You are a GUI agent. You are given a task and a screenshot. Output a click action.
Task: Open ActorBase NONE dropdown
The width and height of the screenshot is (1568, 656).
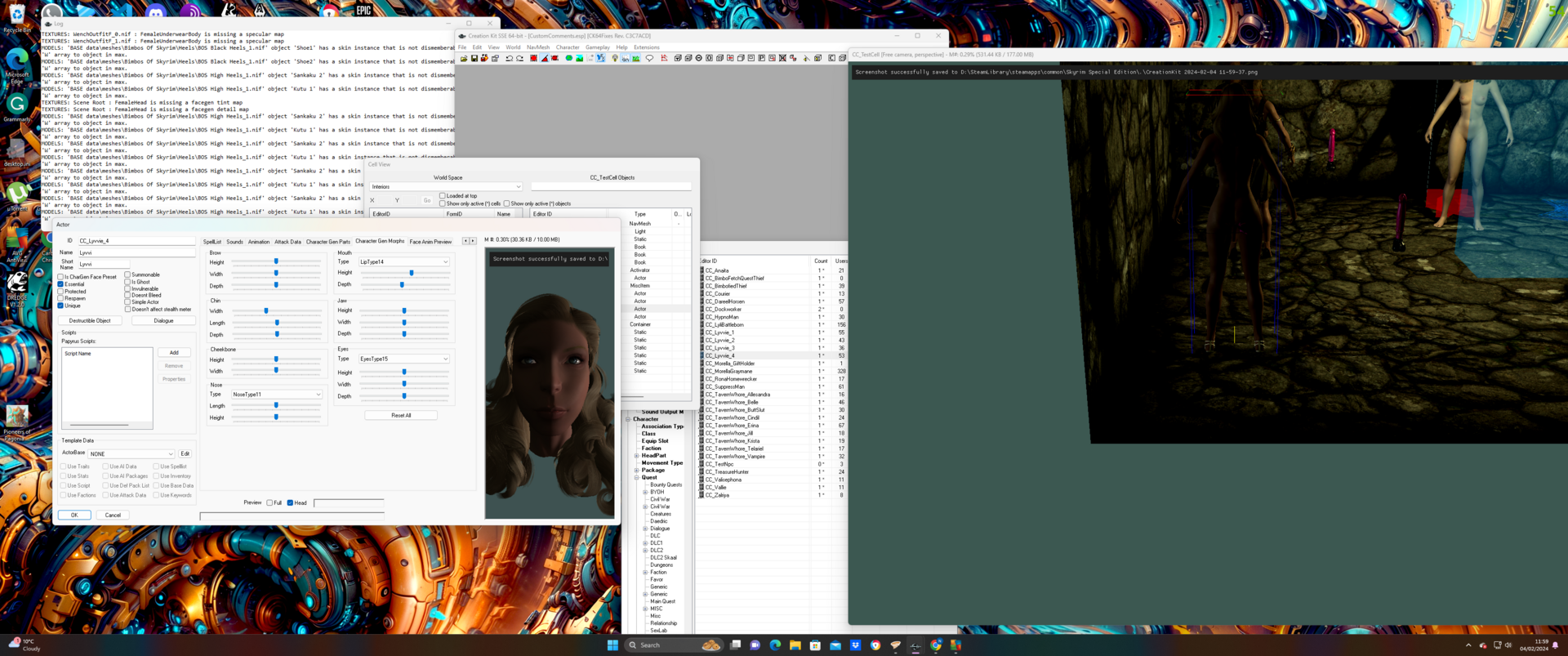131,453
